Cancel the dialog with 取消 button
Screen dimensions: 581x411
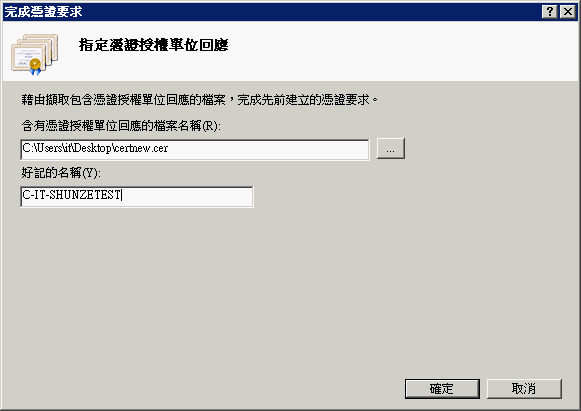(524, 389)
